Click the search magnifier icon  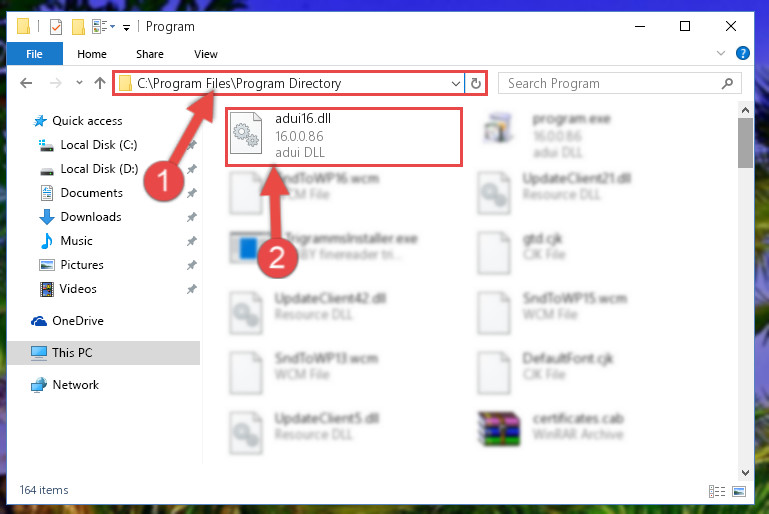727,83
